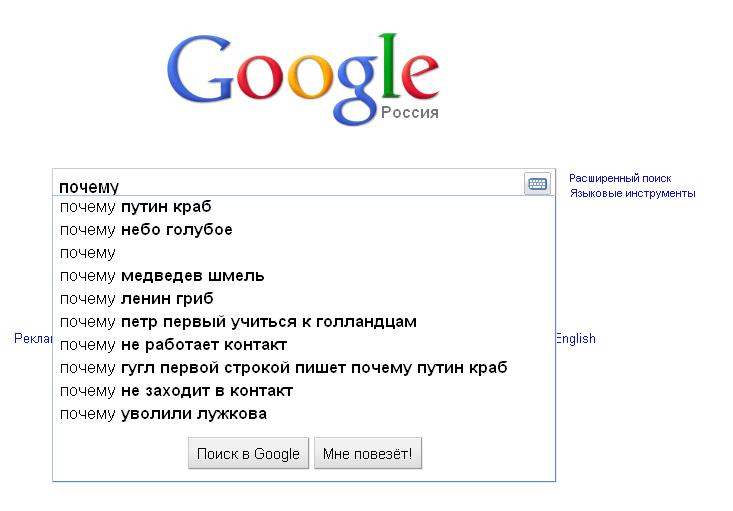Select suggestion «почему не работает контакт»
Viewport: 733px width, 511px height.
(173, 345)
